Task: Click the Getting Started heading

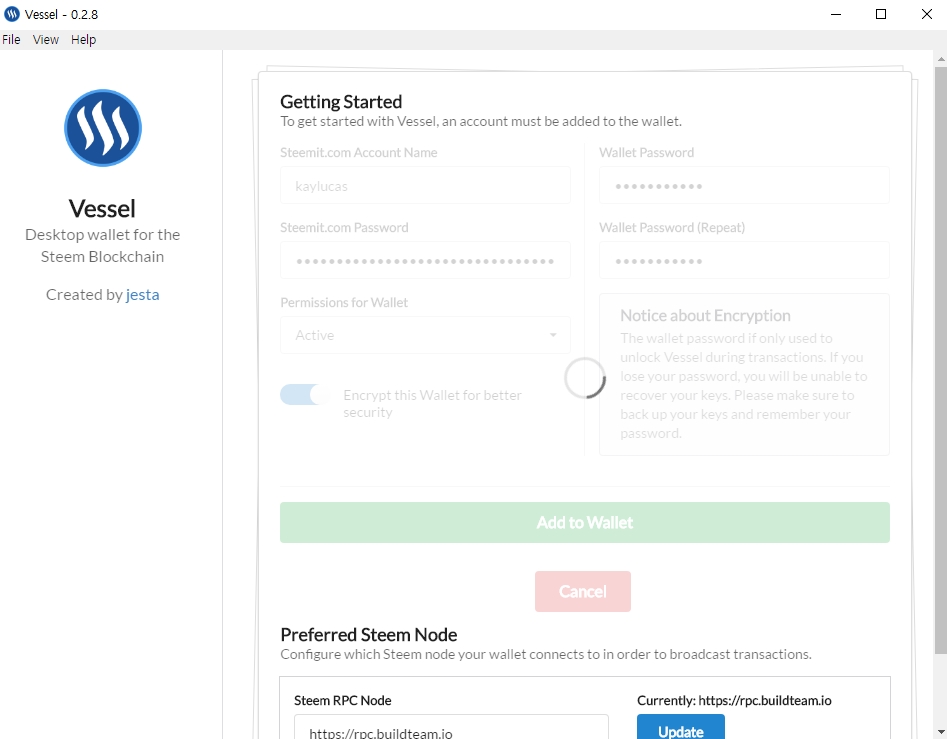Action: (341, 101)
